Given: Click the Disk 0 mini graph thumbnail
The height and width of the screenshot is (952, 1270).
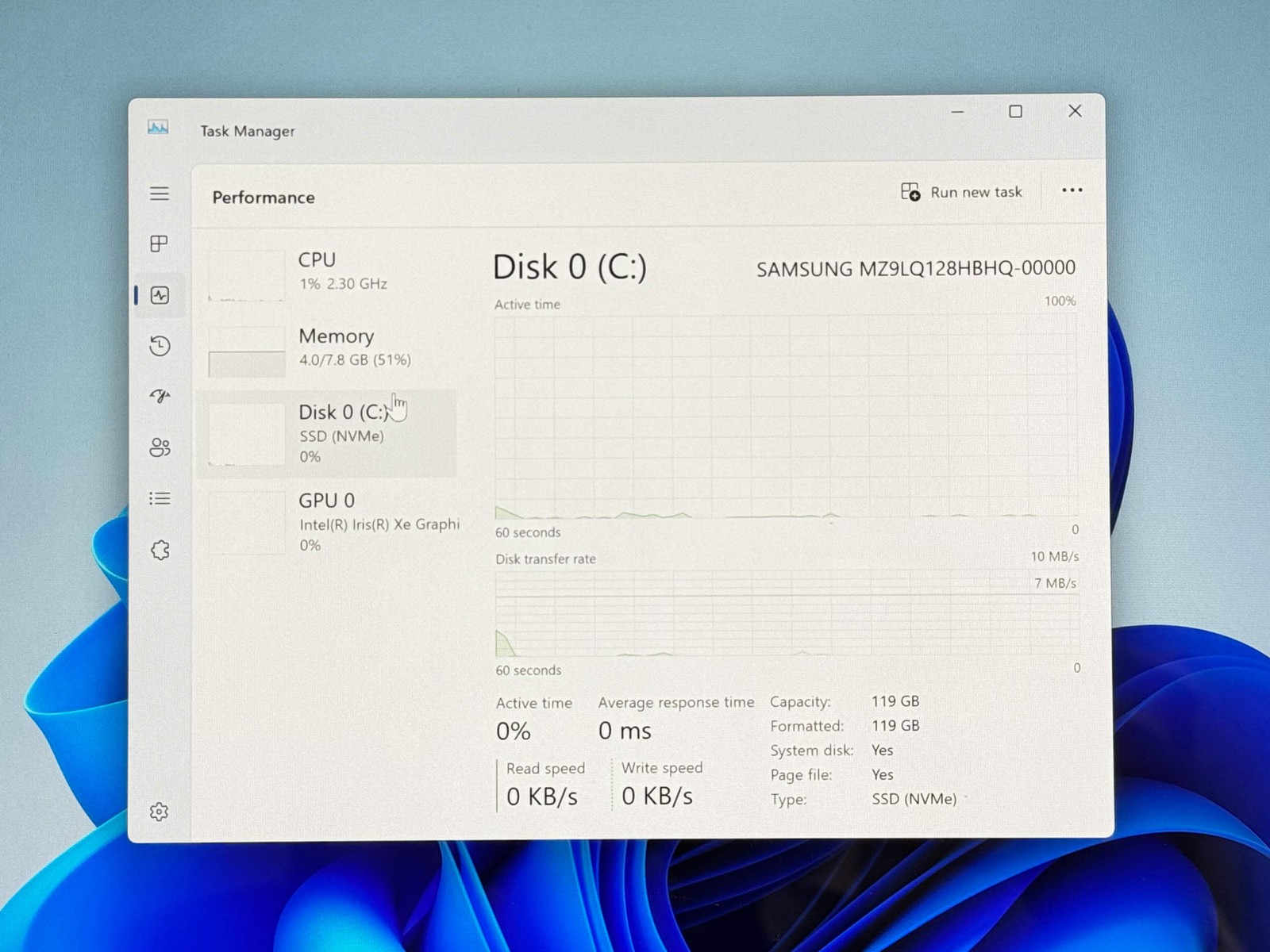Looking at the screenshot, I should click(247, 434).
